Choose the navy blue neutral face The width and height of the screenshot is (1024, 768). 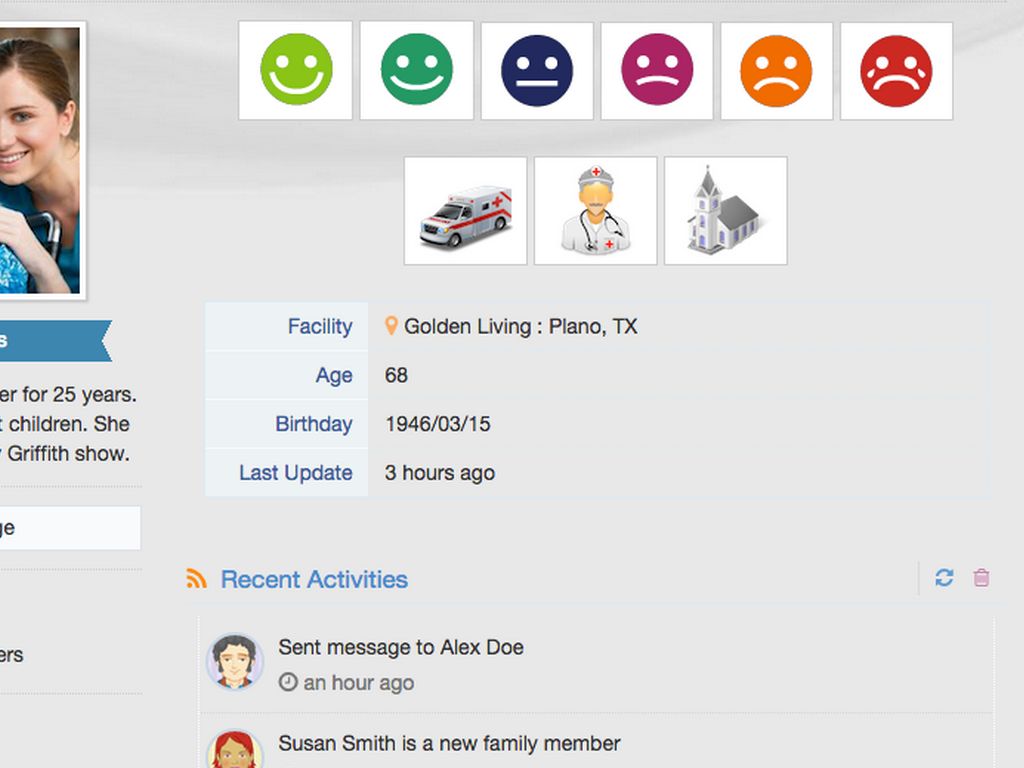pos(537,70)
